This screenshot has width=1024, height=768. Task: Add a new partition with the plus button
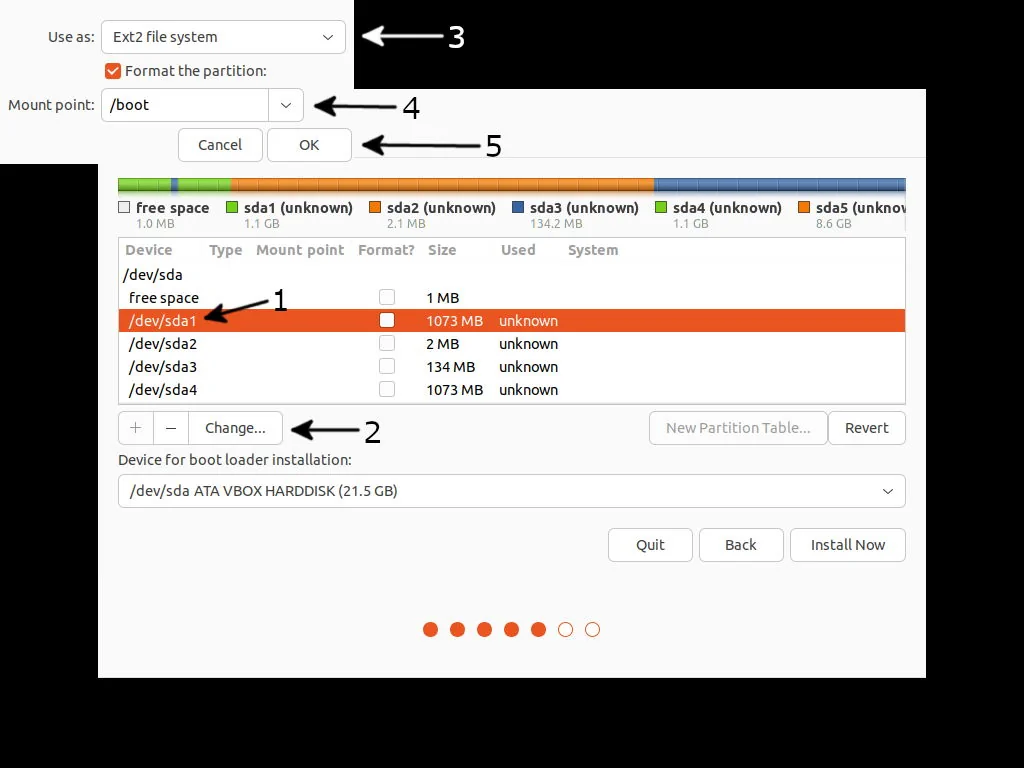pos(135,427)
